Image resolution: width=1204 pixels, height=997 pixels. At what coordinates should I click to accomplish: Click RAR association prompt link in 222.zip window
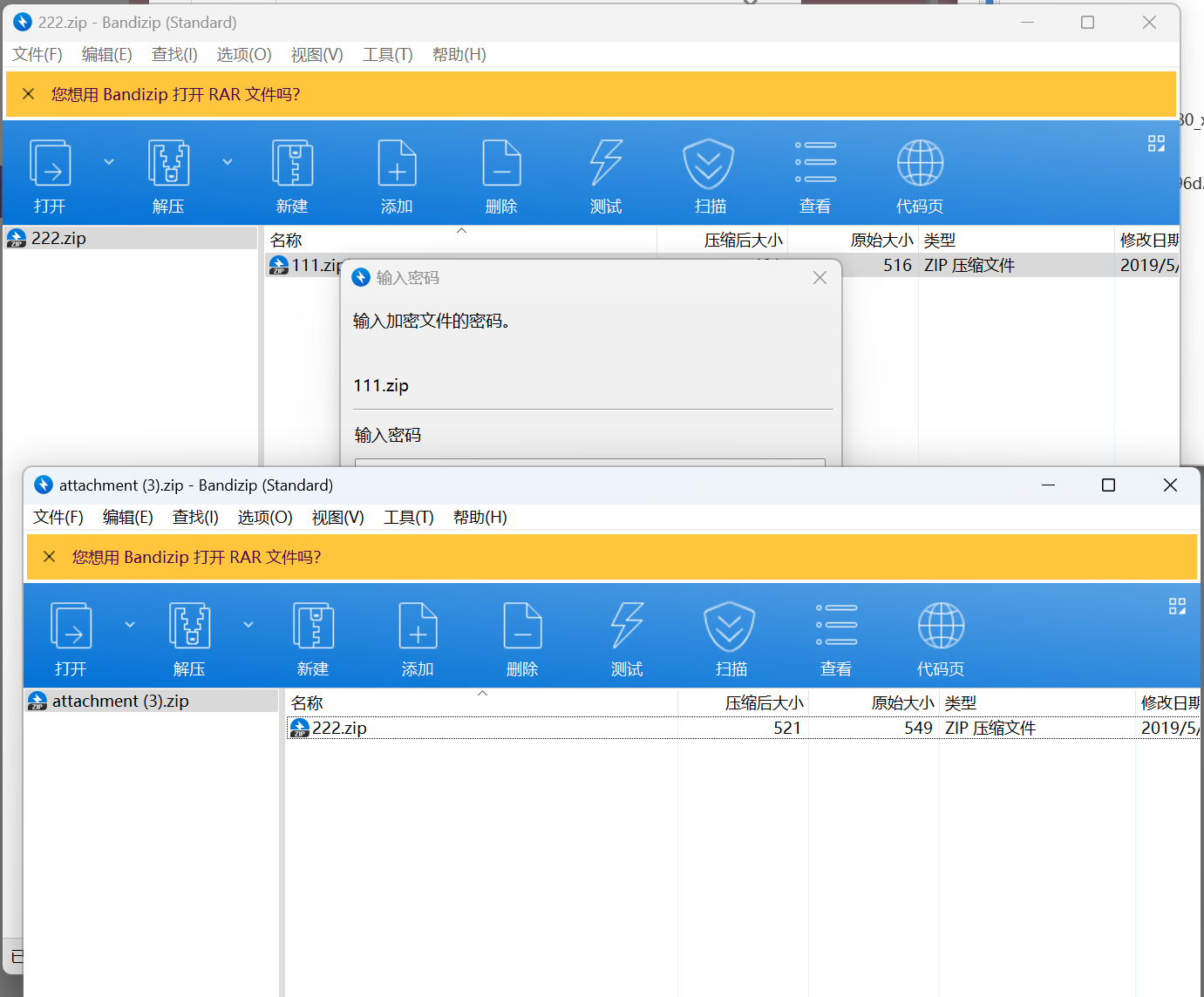tap(175, 94)
